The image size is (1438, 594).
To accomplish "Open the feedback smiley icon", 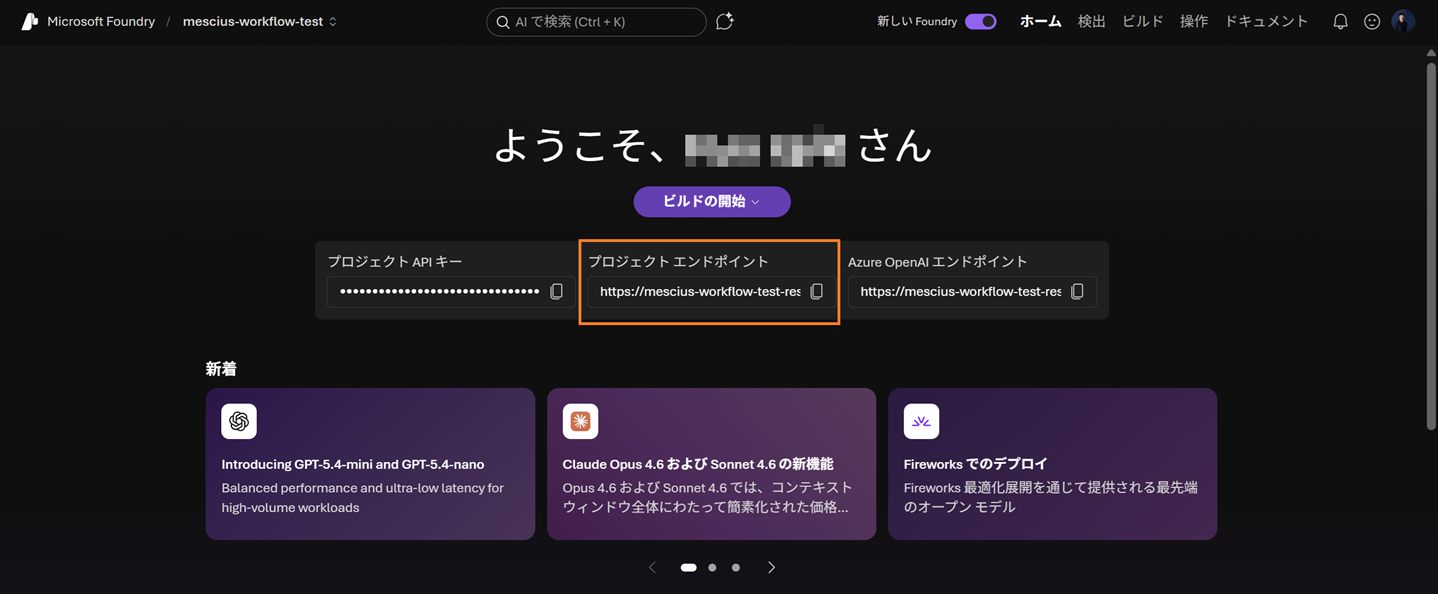I will tap(1372, 21).
